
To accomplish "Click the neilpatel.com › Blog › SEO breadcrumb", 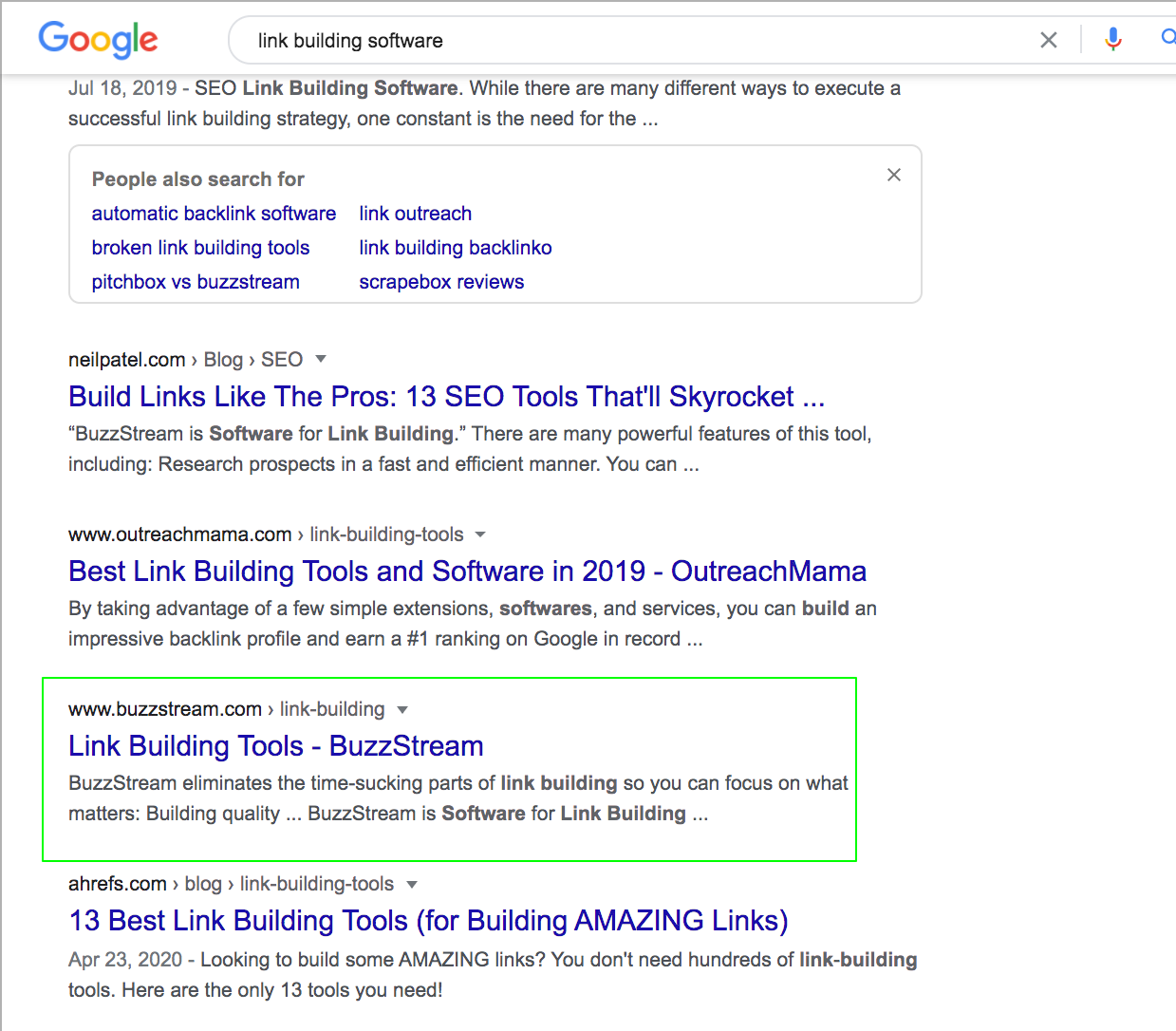I will [185, 360].
